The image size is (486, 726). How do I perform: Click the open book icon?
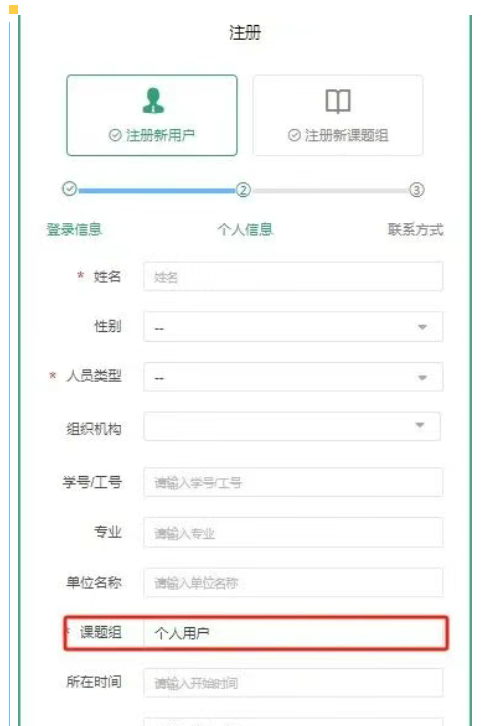point(338,101)
